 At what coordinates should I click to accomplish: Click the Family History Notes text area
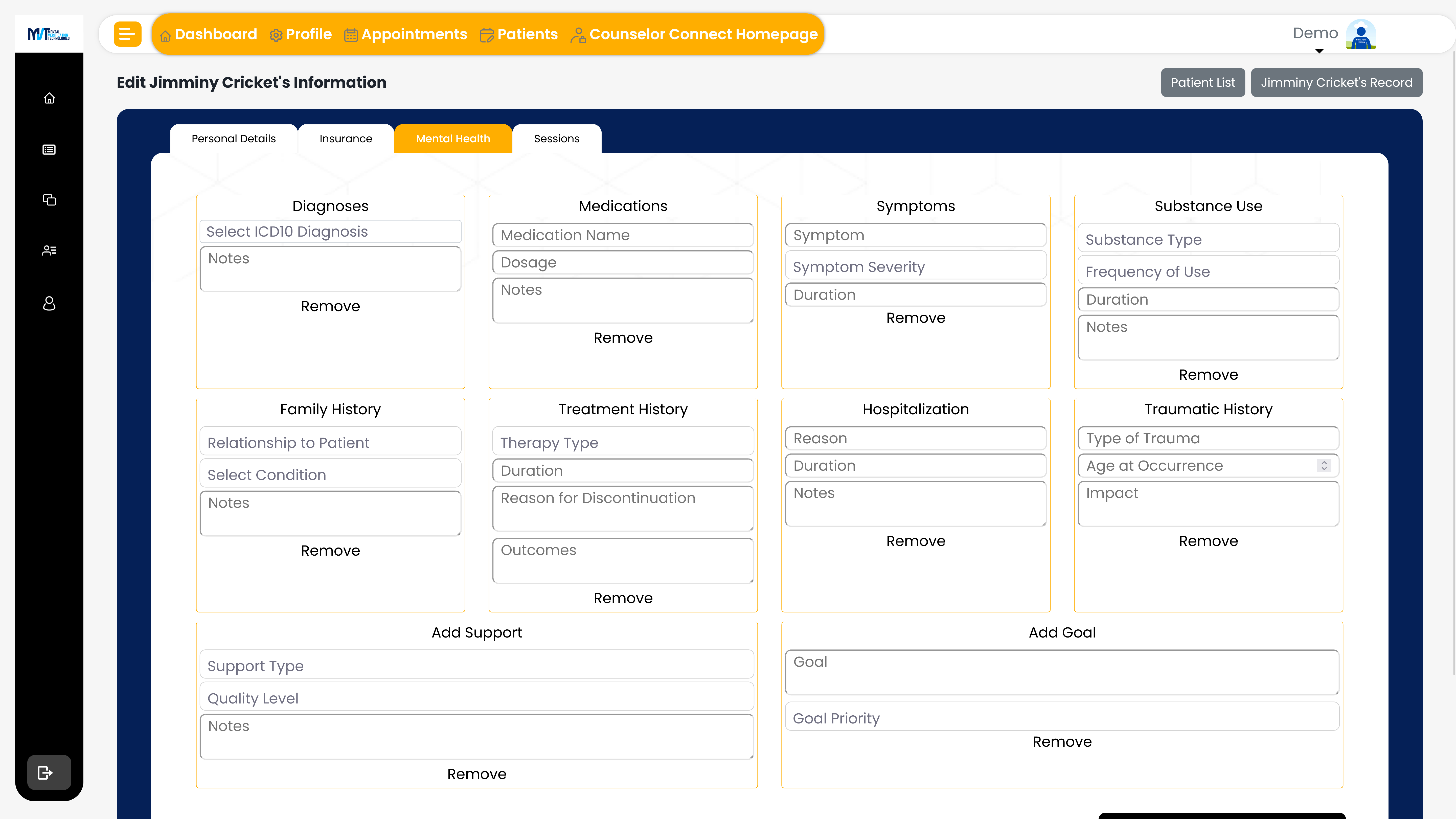[330, 513]
